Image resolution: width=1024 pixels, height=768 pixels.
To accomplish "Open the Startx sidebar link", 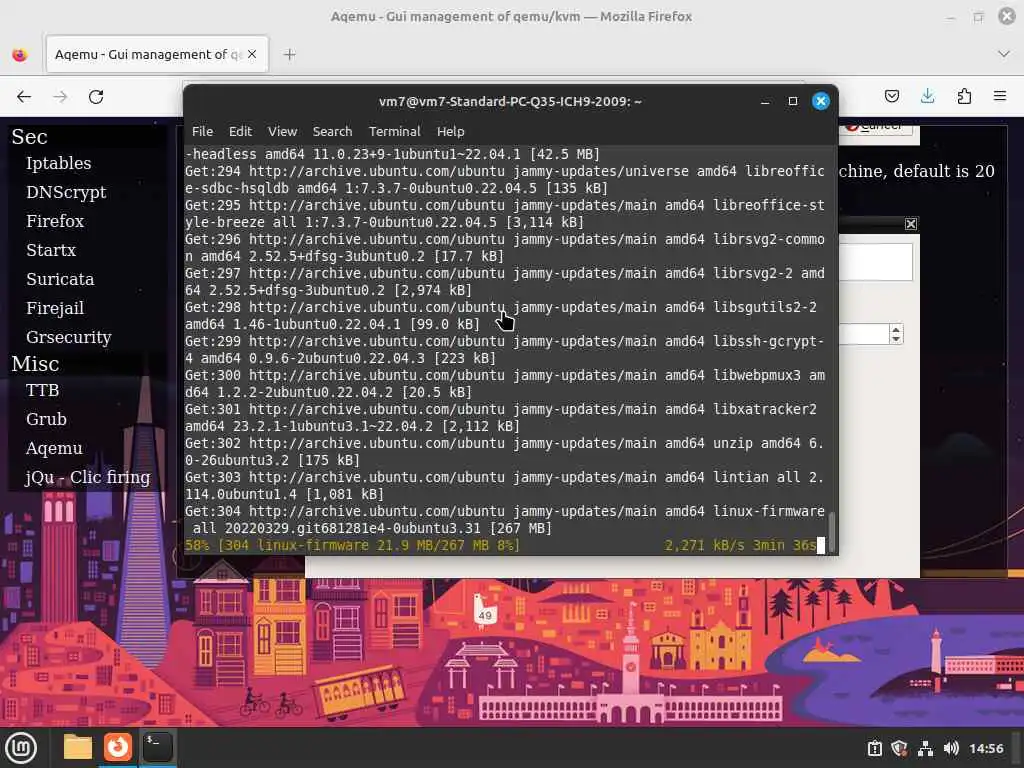I will pos(51,250).
